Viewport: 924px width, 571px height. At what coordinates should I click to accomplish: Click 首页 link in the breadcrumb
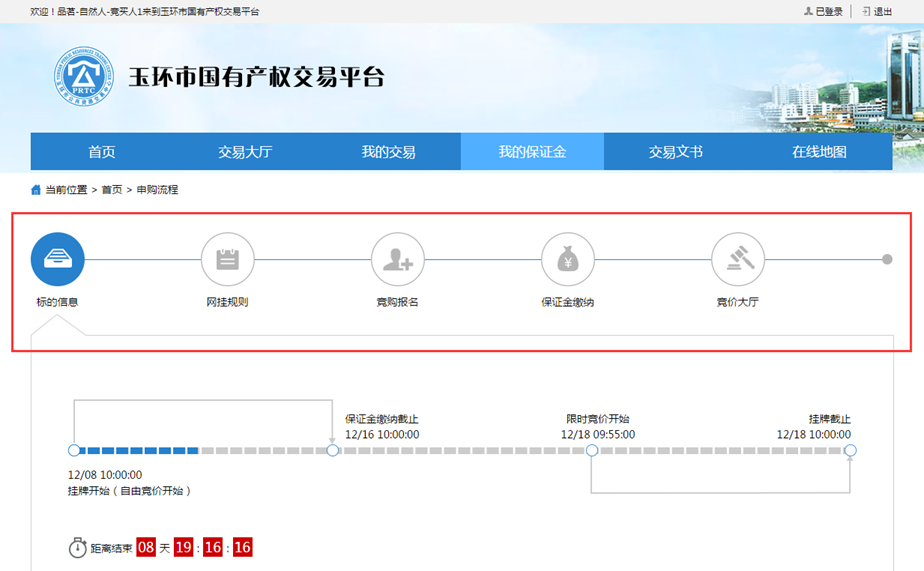click(111, 189)
